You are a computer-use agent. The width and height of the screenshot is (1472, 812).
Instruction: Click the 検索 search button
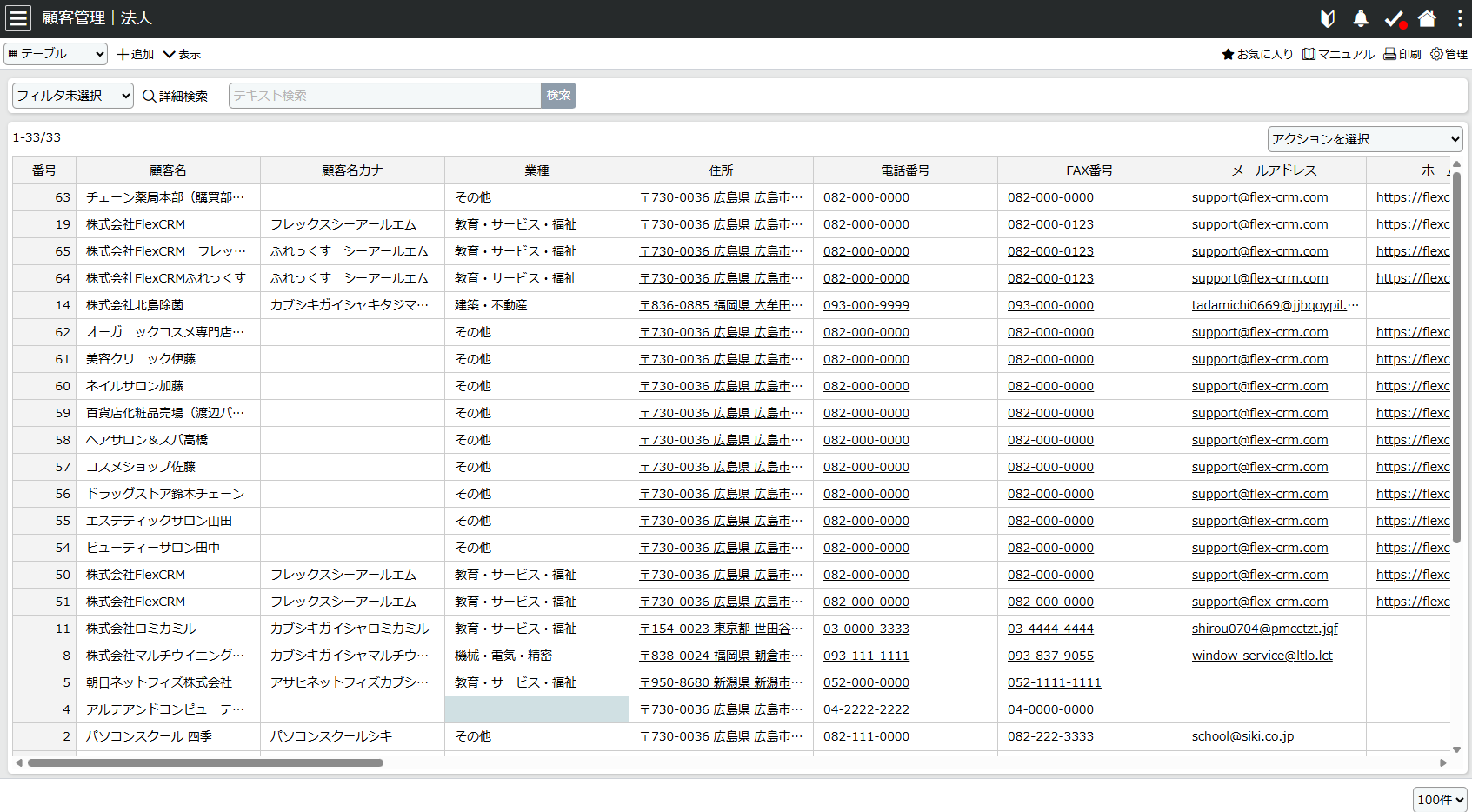pyautogui.click(x=557, y=96)
